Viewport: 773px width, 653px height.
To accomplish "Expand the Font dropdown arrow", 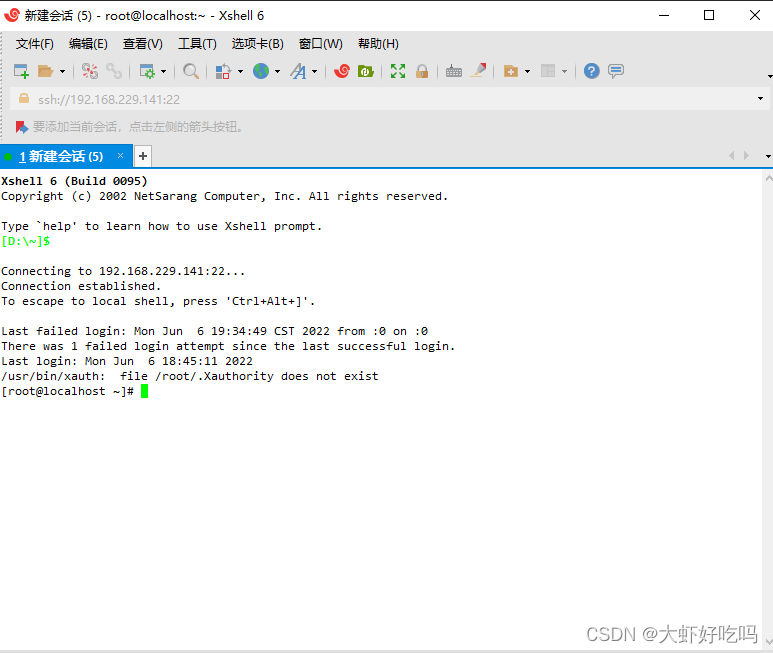I will 314,71.
